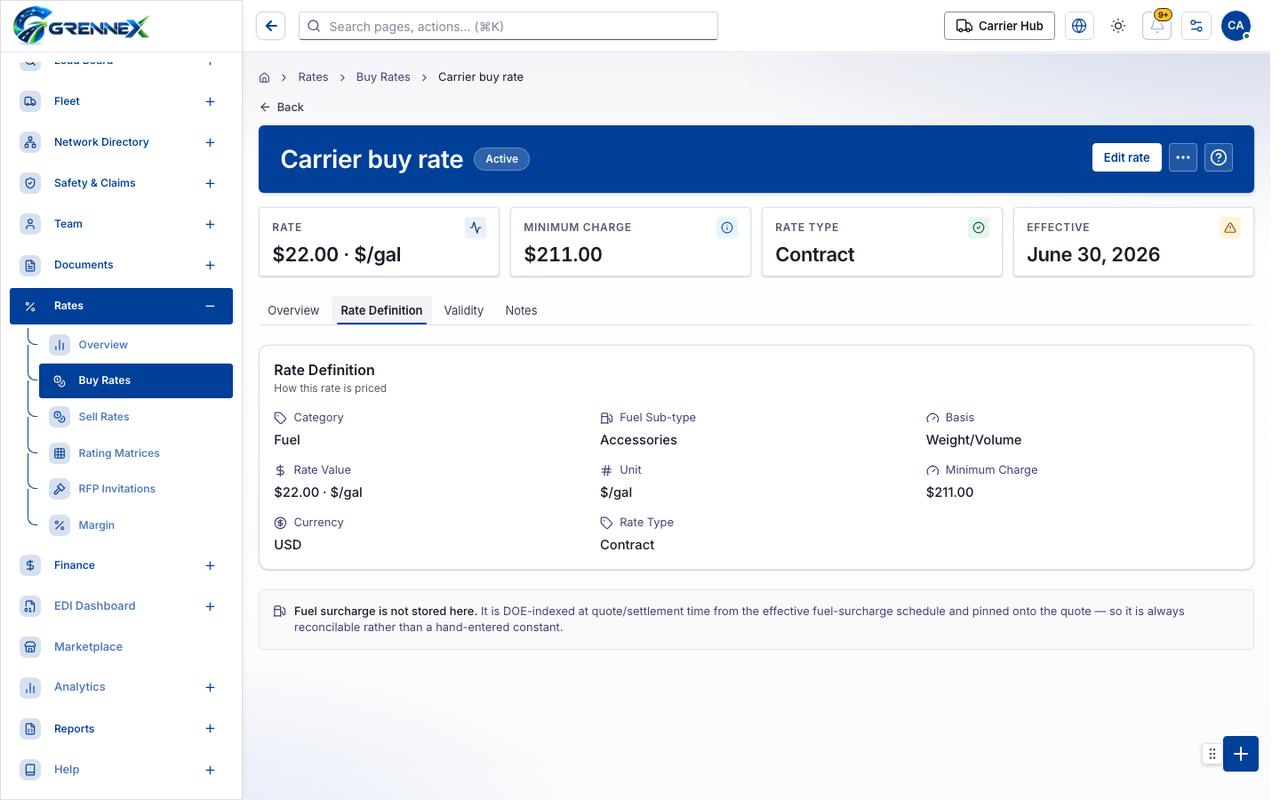Toggle the light/dark theme sun icon

1118,26
